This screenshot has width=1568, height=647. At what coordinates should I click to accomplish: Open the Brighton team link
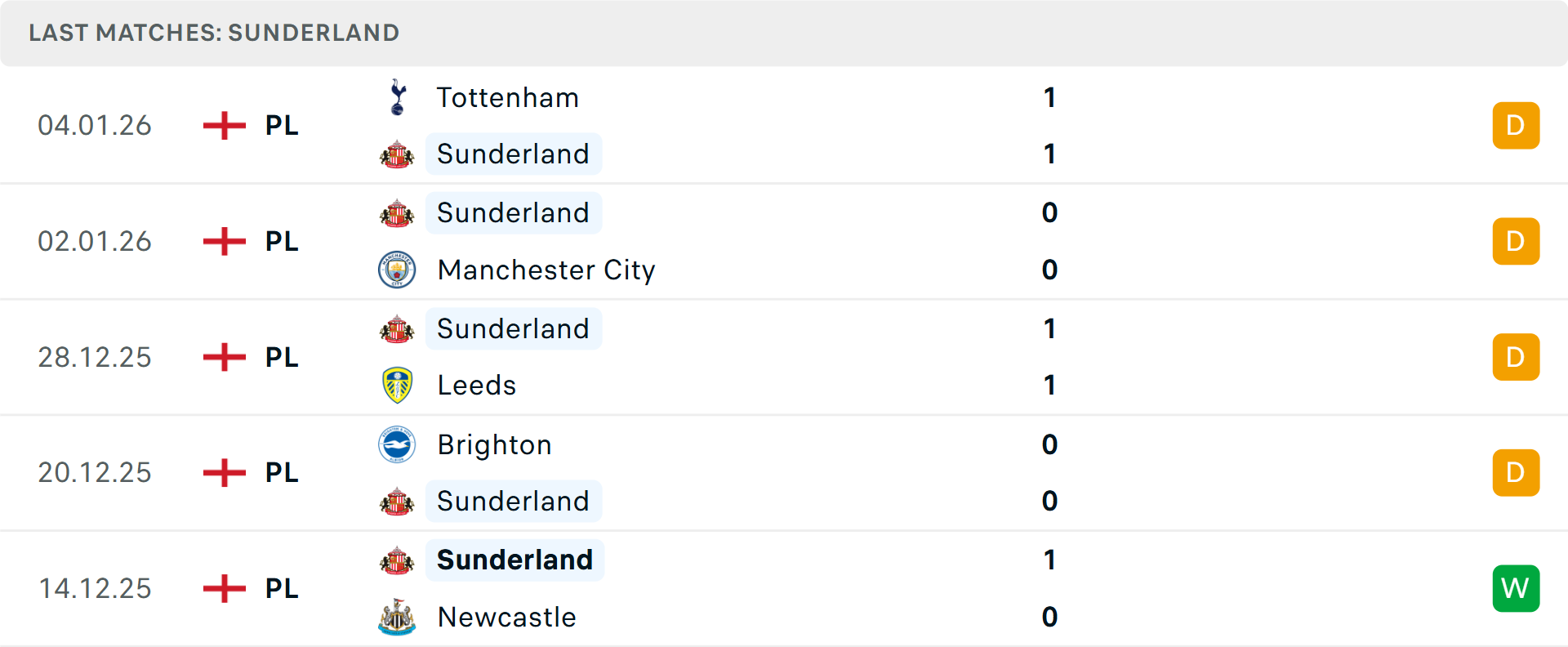494,445
